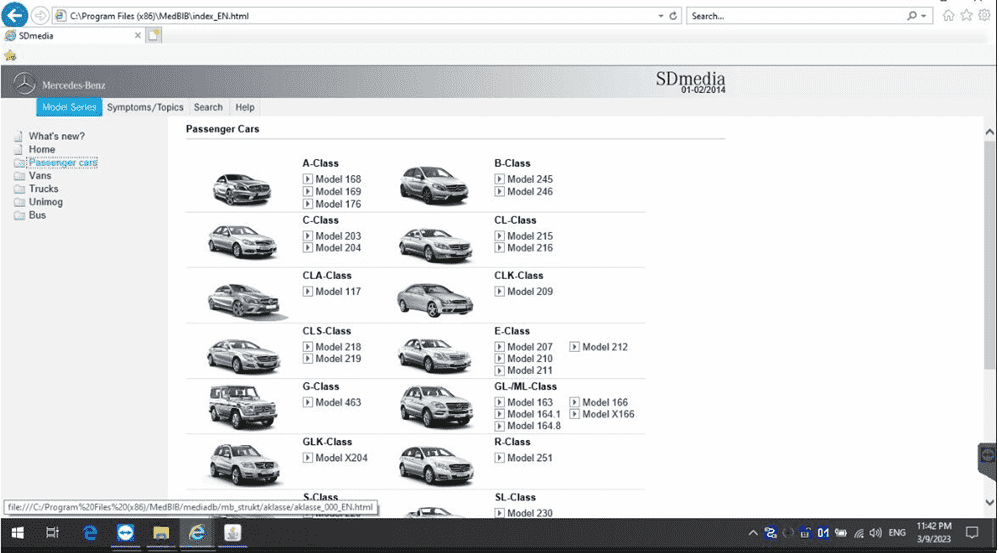
Task: Click scrollbar down arrow
Action: [989, 502]
